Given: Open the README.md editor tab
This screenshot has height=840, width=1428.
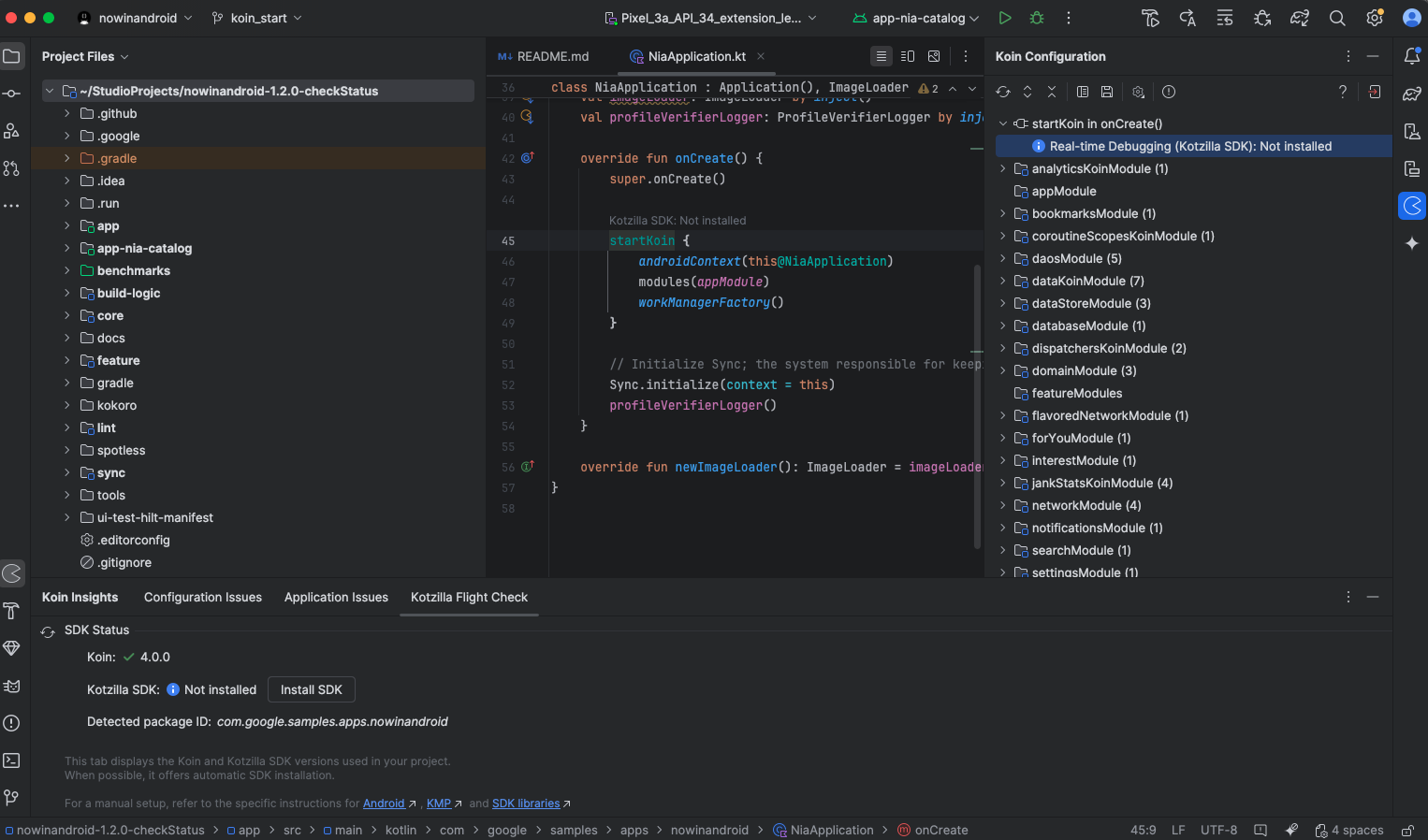Looking at the screenshot, I should tap(552, 56).
